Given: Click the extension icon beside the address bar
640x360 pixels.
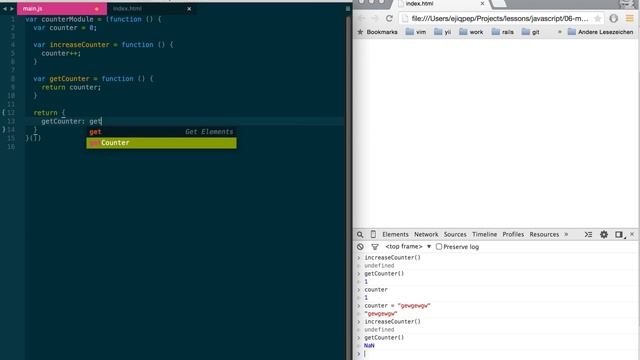Looking at the screenshot, I should [613, 18].
